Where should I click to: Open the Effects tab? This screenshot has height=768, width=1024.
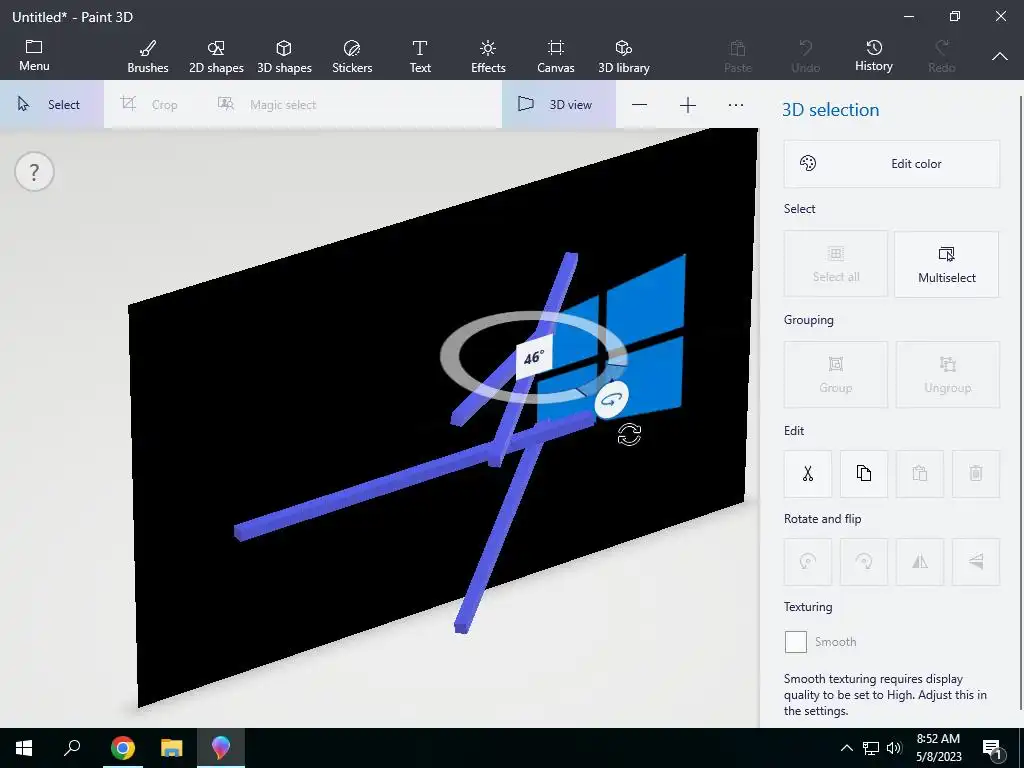point(488,57)
